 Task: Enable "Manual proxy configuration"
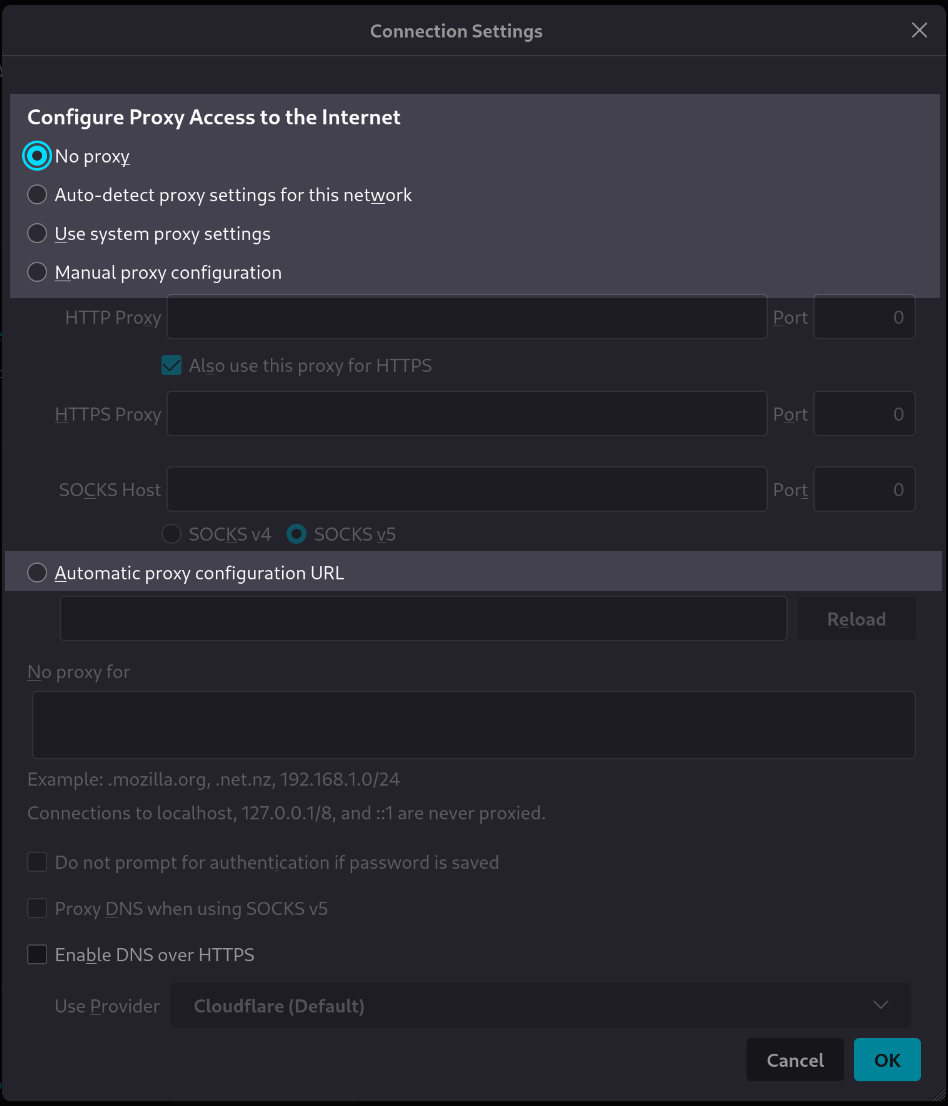click(x=37, y=271)
